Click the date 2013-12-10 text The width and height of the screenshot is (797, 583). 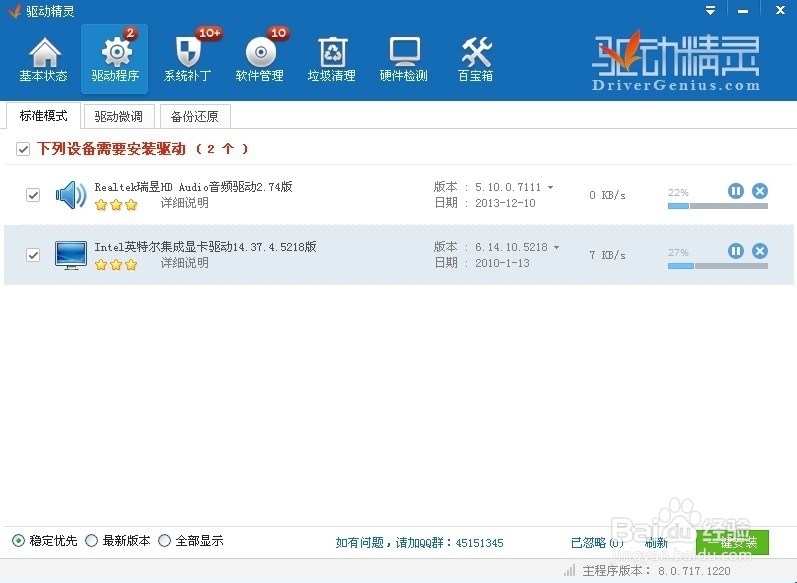click(x=505, y=203)
